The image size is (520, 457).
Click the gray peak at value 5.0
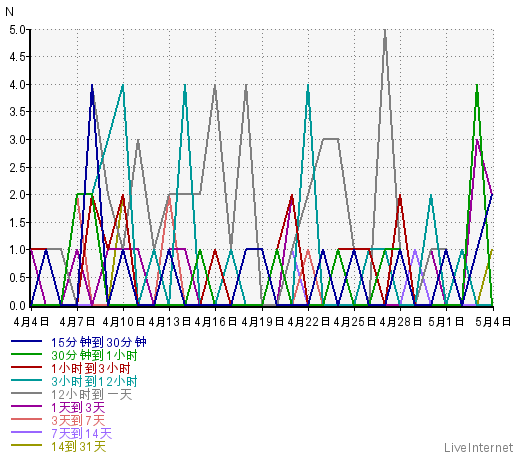pos(385,31)
